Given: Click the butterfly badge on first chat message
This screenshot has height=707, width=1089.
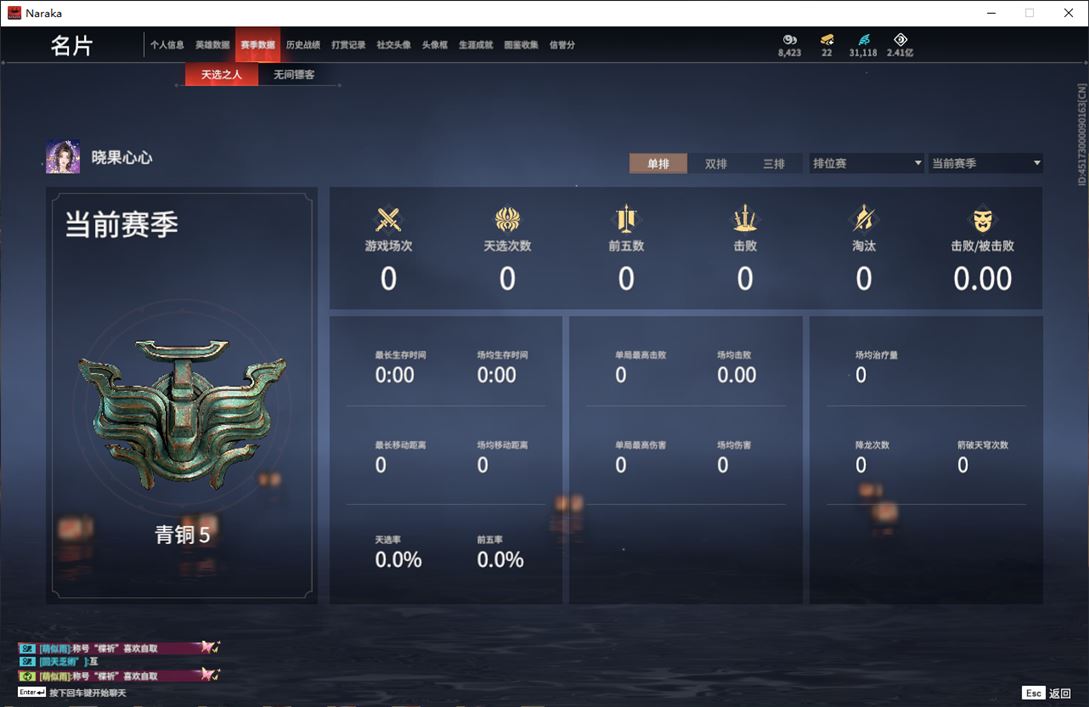Looking at the screenshot, I should pyautogui.click(x=210, y=647).
